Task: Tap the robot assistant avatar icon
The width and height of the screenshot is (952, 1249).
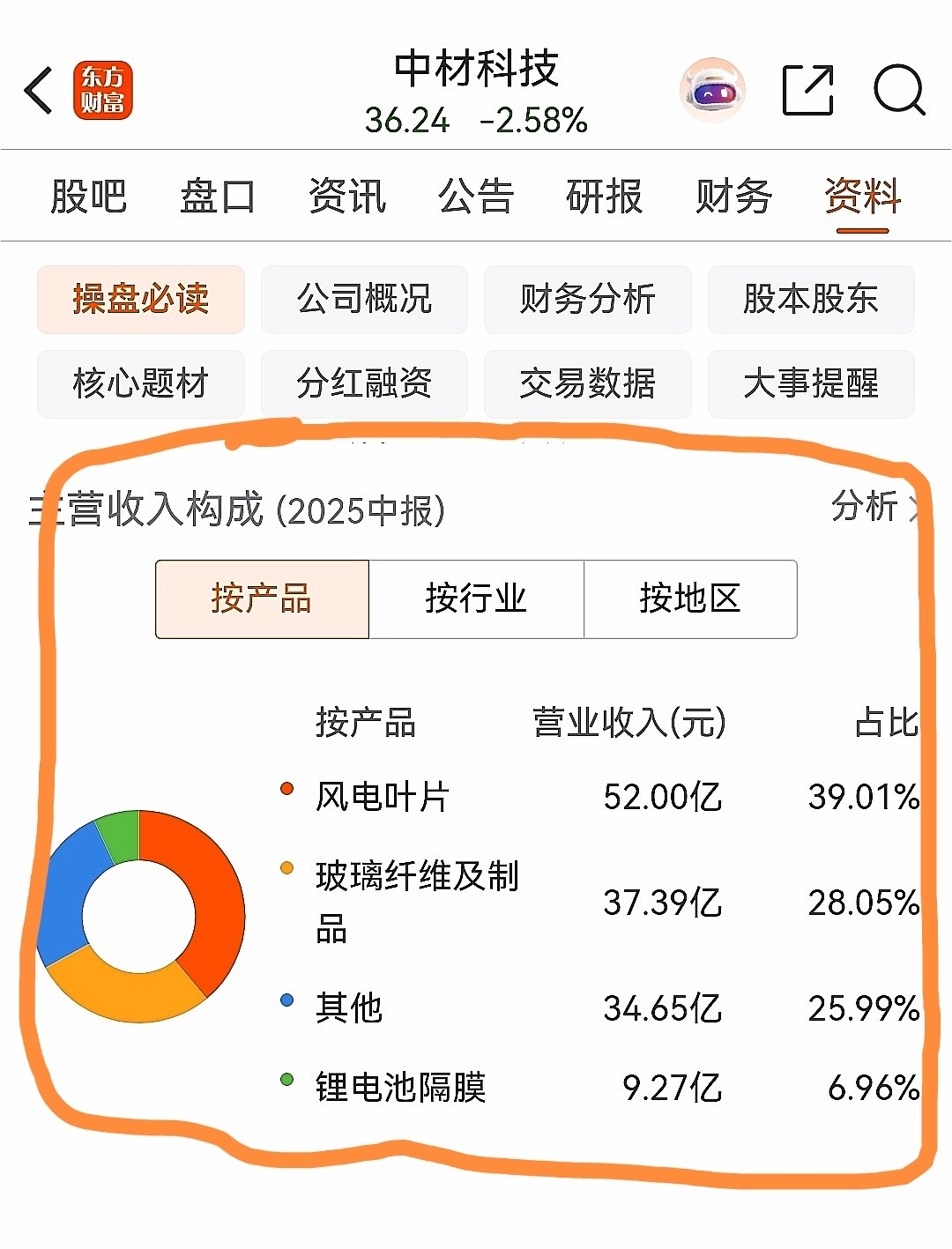Action: [712, 90]
